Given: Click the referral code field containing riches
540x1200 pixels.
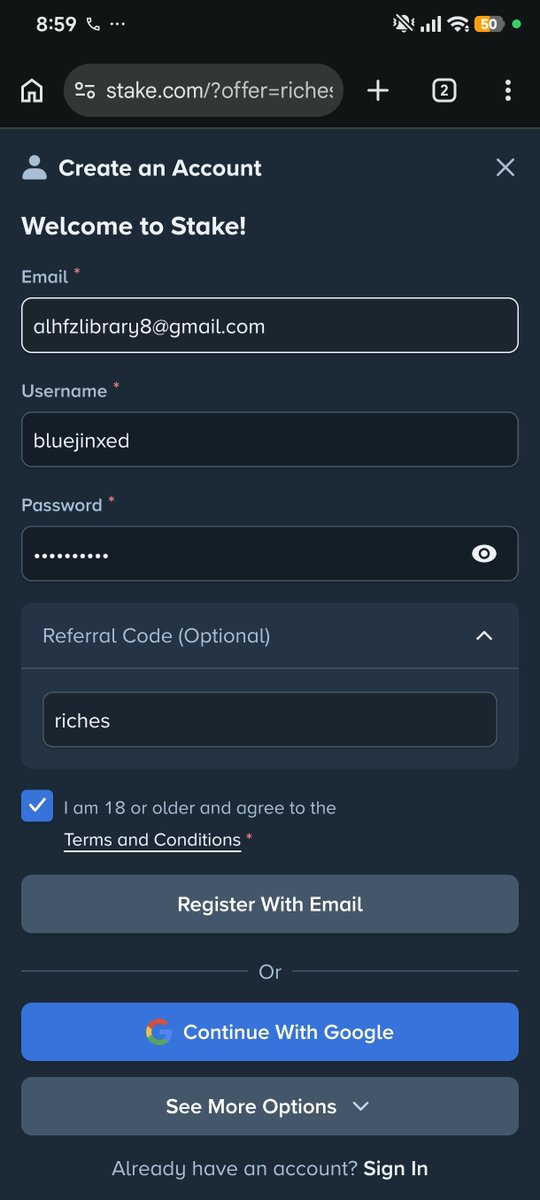Looking at the screenshot, I should 270,720.
